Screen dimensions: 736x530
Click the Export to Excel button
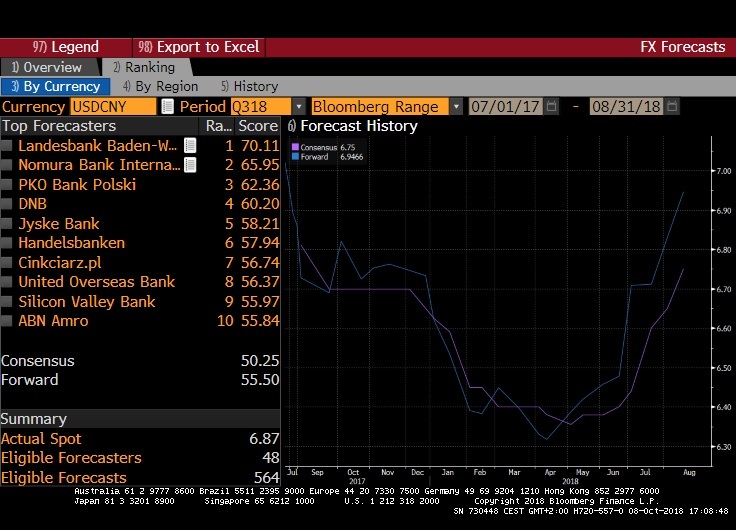[198, 47]
